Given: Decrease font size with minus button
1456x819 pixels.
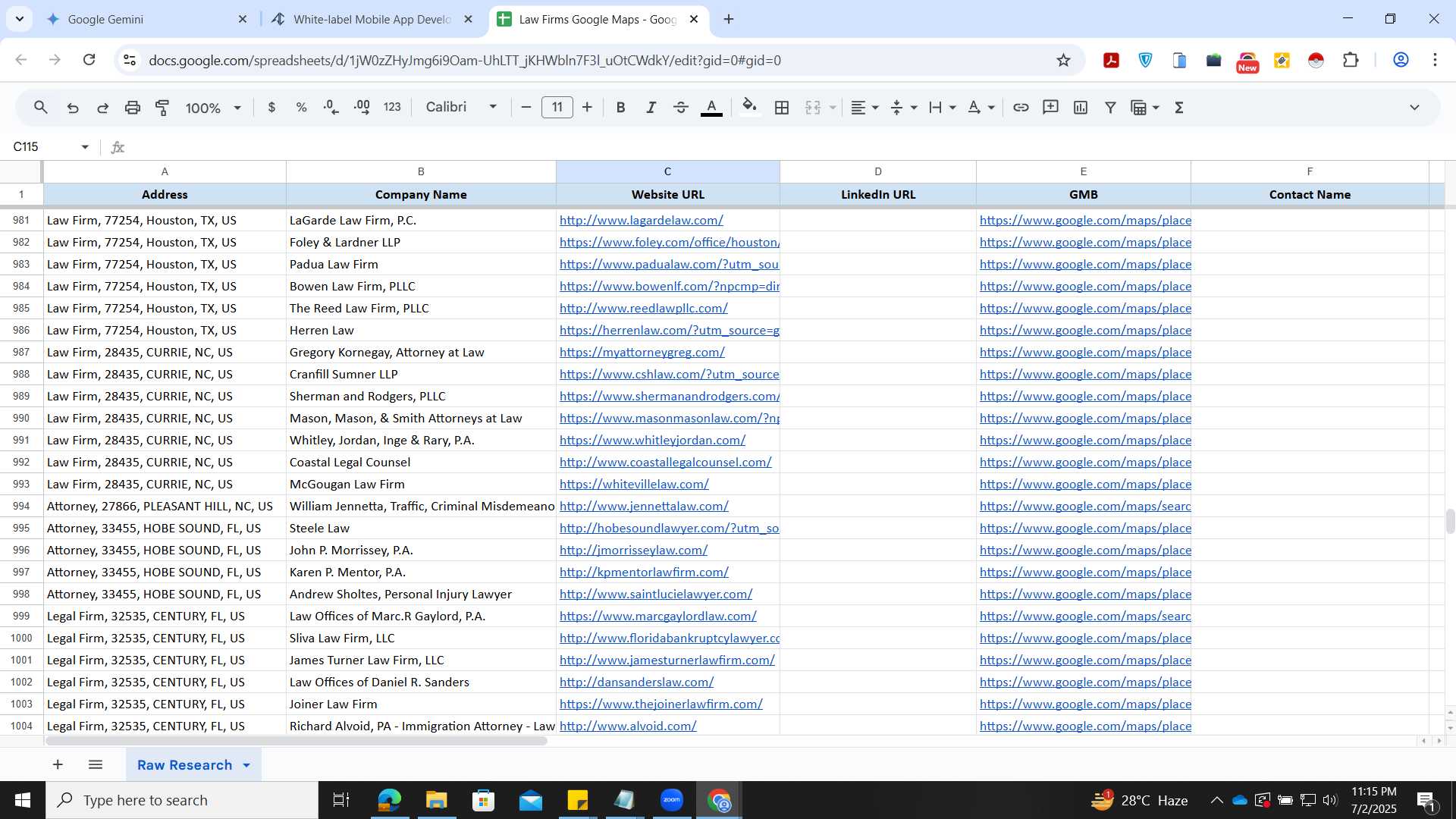Looking at the screenshot, I should pos(526,108).
